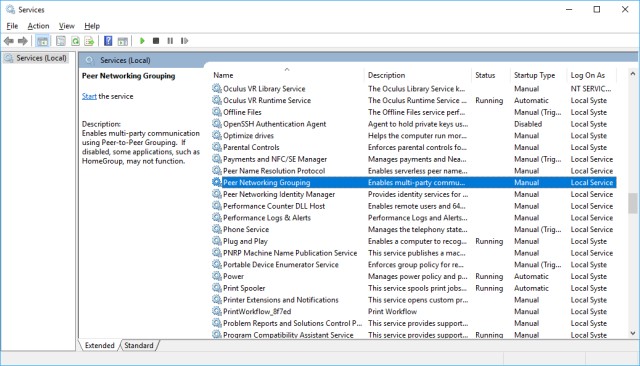The width and height of the screenshot is (640, 366).
Task: Open the File menu
Action: tap(12, 26)
